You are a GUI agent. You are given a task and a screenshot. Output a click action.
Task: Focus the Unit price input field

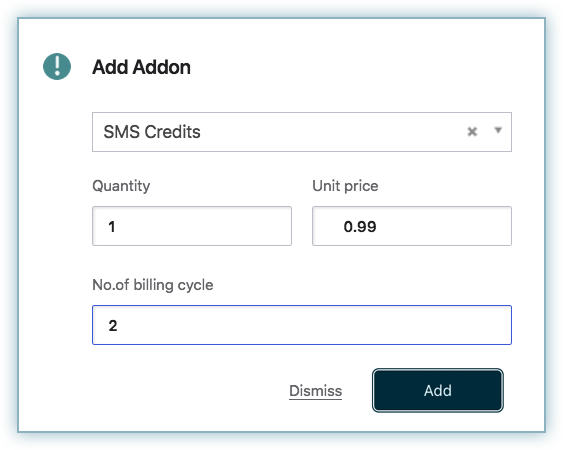(x=412, y=226)
